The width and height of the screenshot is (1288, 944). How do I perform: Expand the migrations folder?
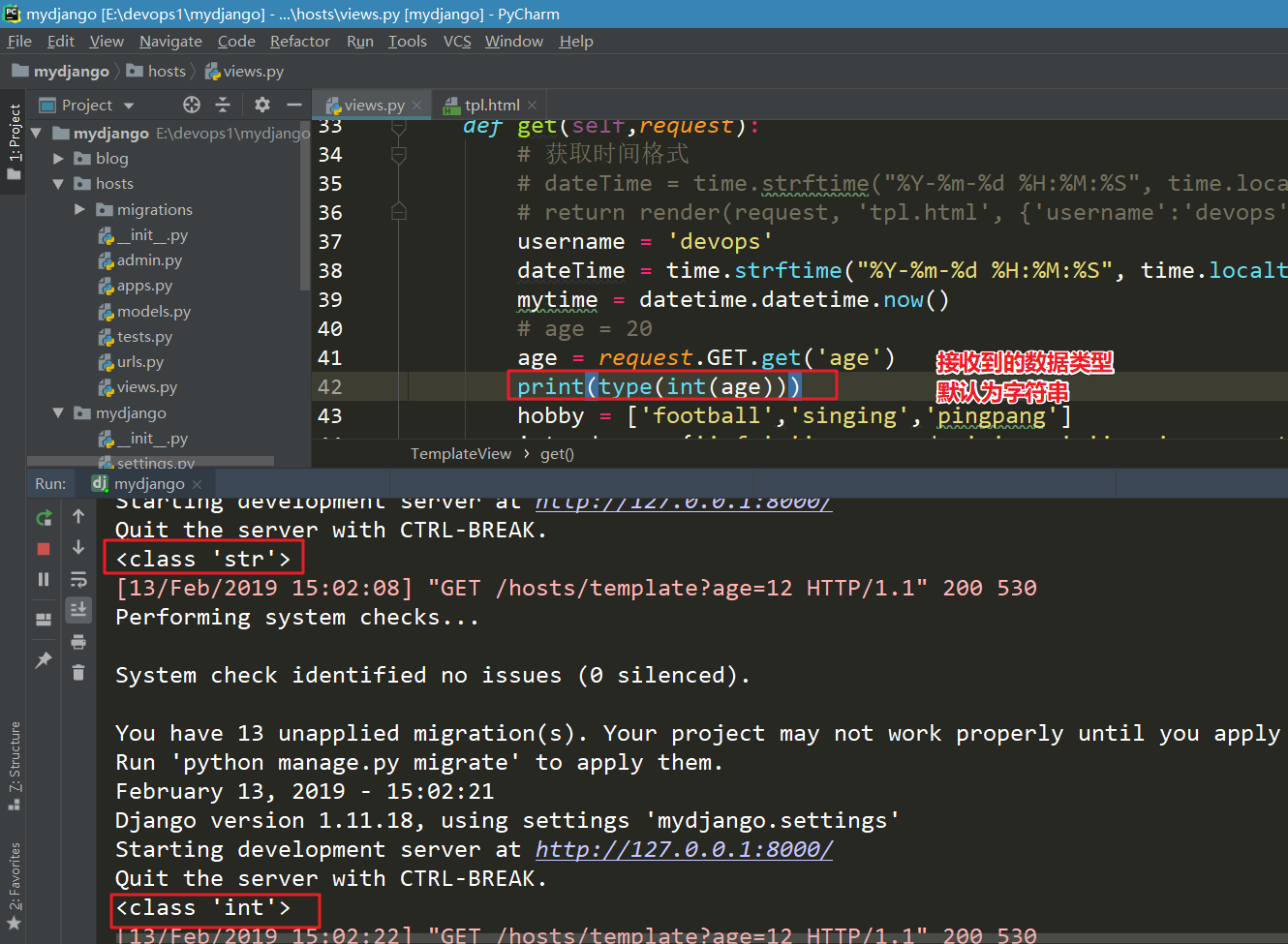point(79,209)
